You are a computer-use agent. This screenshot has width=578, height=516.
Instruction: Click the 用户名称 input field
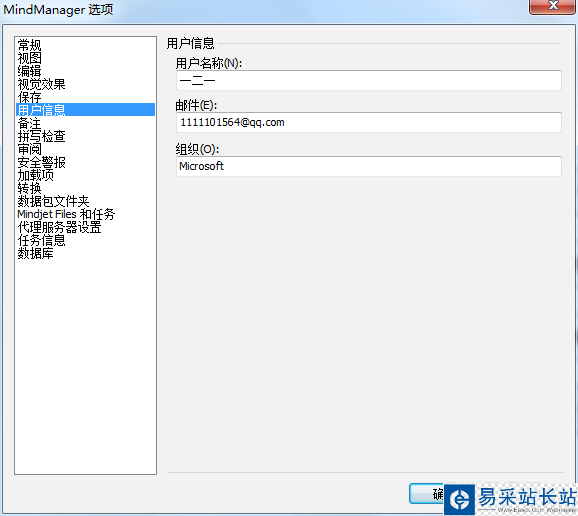coord(369,80)
